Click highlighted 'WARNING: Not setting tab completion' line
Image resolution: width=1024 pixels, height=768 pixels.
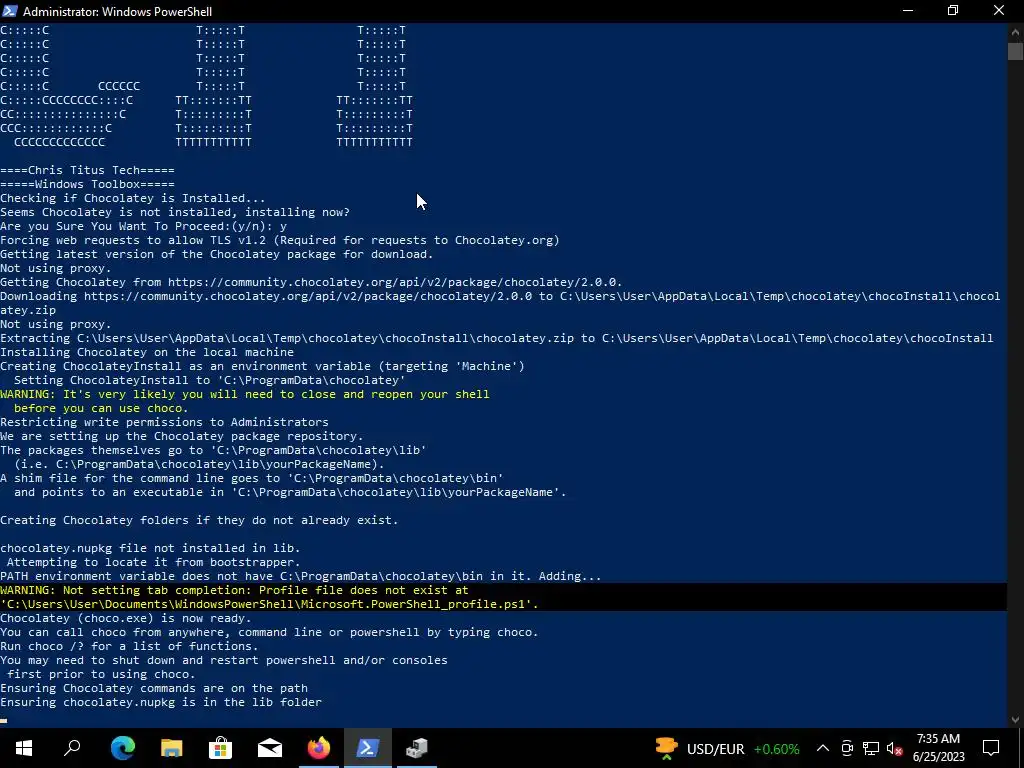(x=234, y=590)
